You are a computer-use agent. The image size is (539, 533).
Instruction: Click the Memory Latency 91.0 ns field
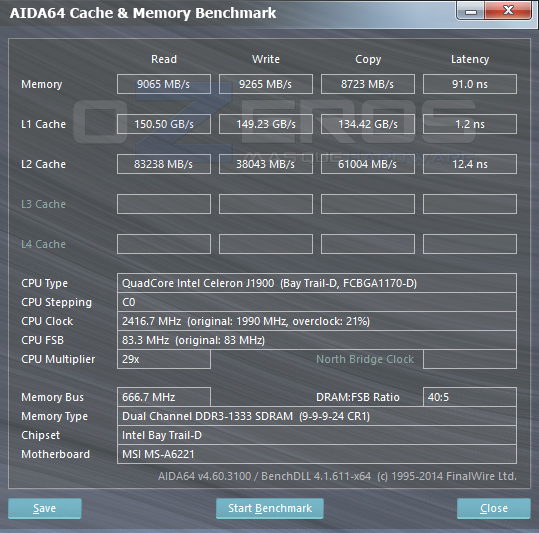[x=470, y=84]
